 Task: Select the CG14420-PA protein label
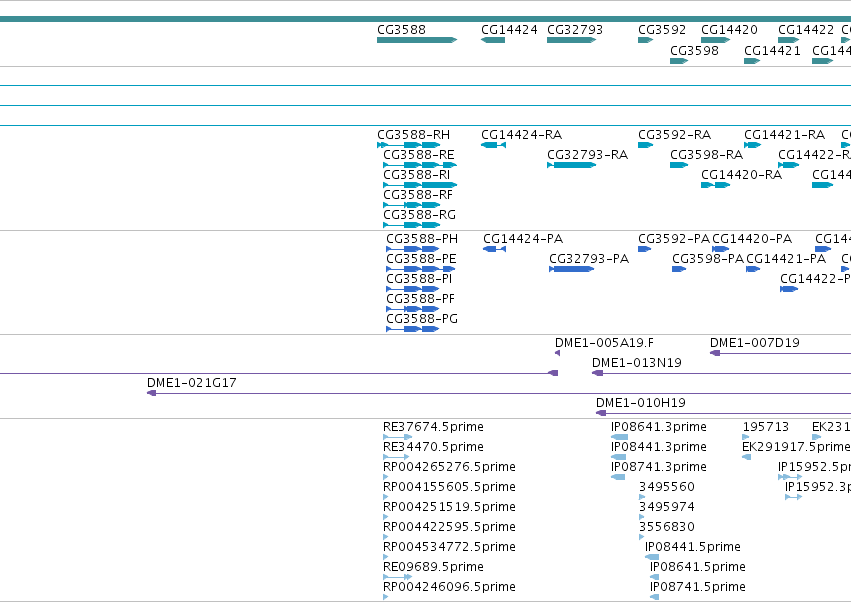(752, 239)
